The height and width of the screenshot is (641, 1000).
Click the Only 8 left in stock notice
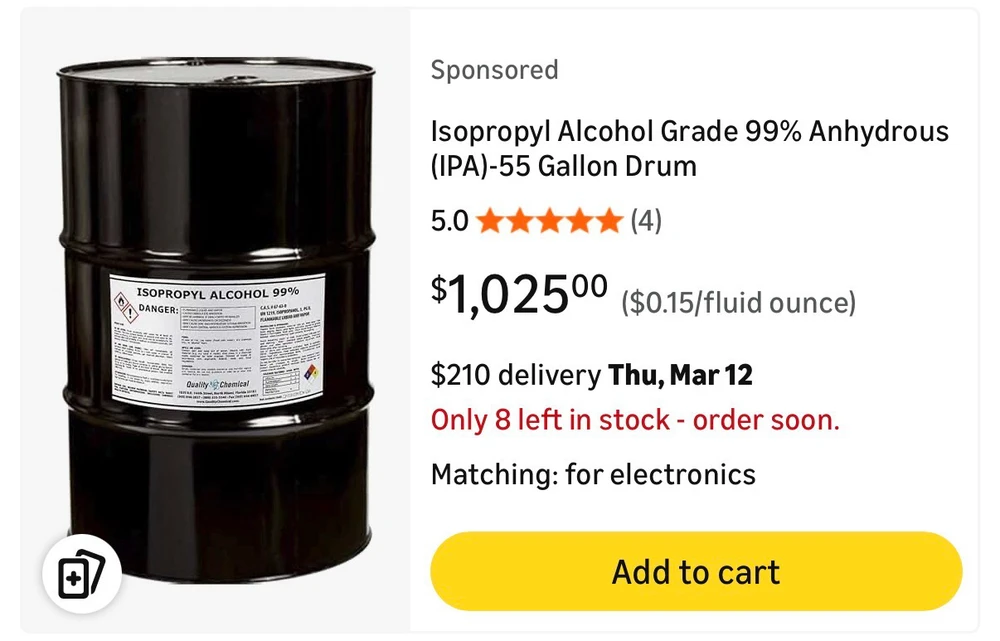pyautogui.click(x=635, y=420)
